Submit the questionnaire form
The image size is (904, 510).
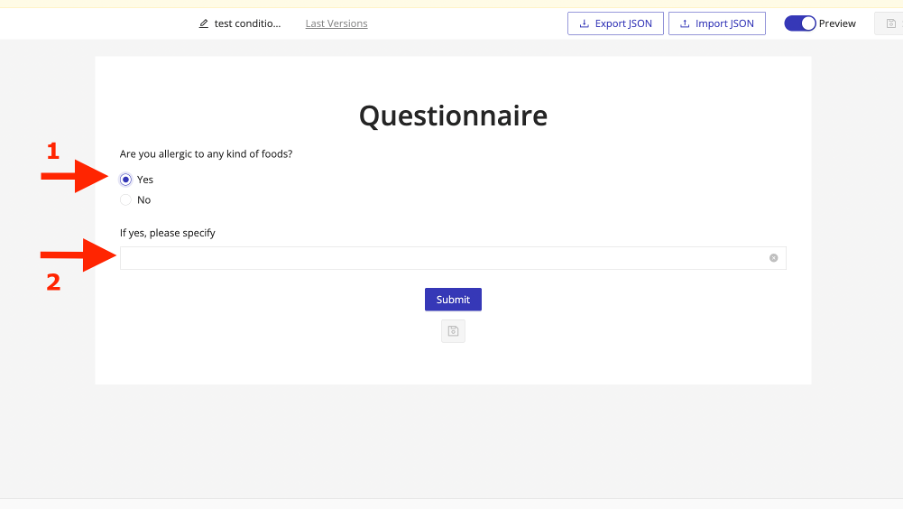pos(453,300)
